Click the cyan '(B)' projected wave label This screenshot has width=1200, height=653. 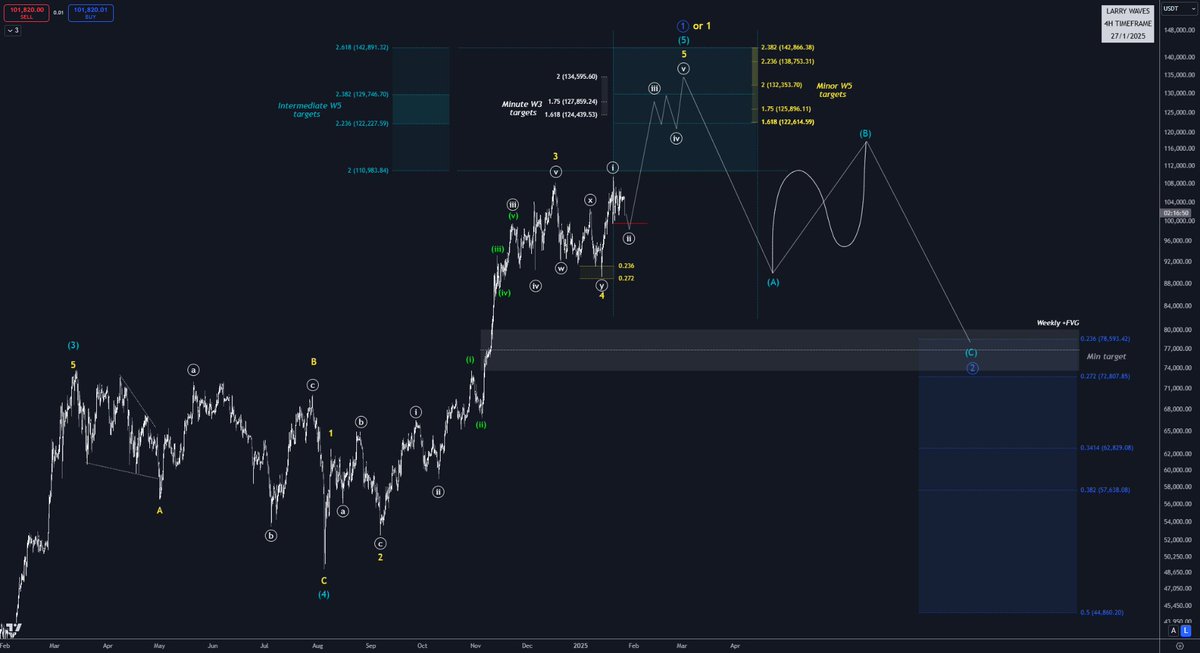[x=865, y=132]
